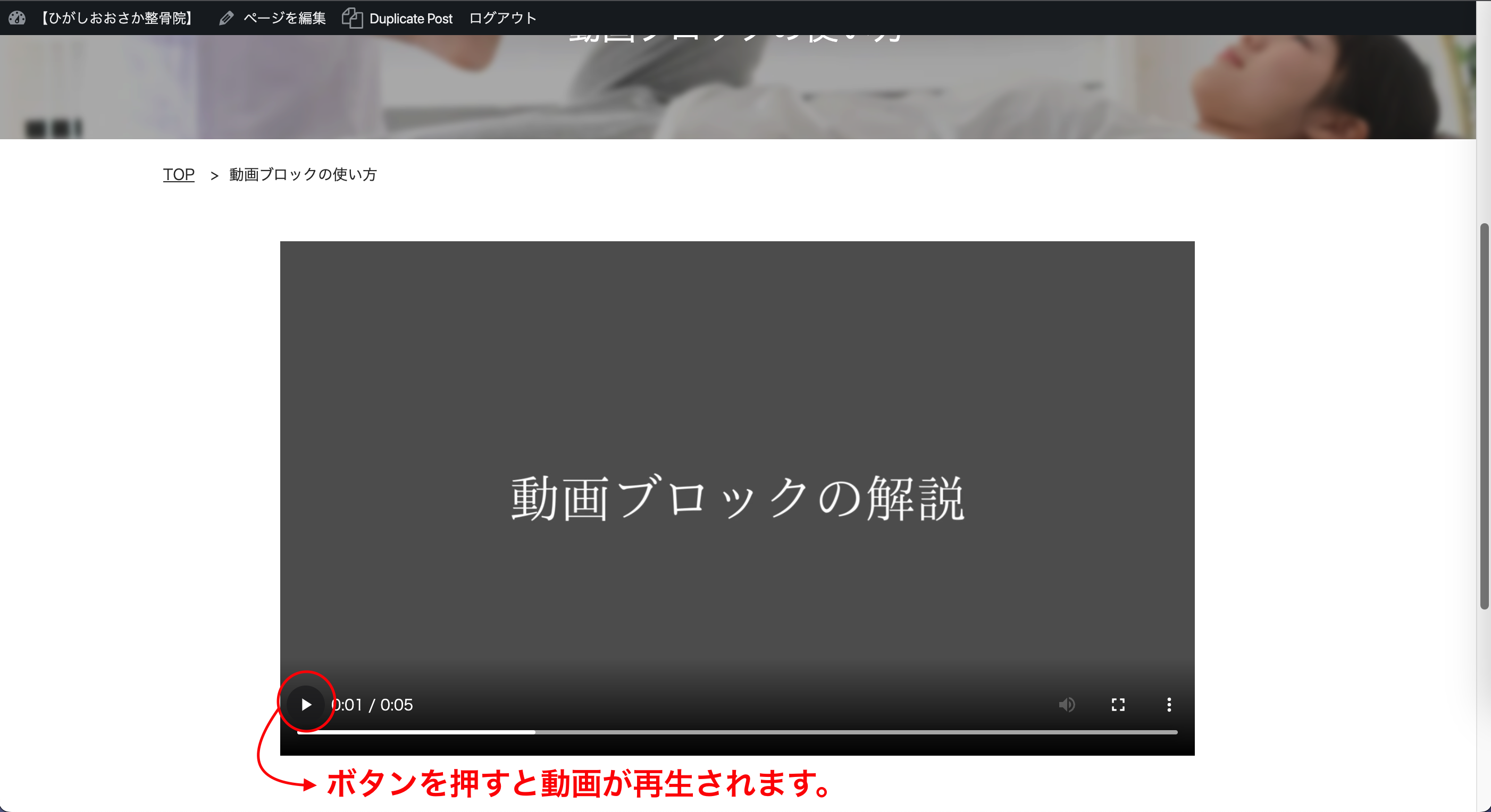Click the 0:01 / 0:05 time display

[x=372, y=705]
